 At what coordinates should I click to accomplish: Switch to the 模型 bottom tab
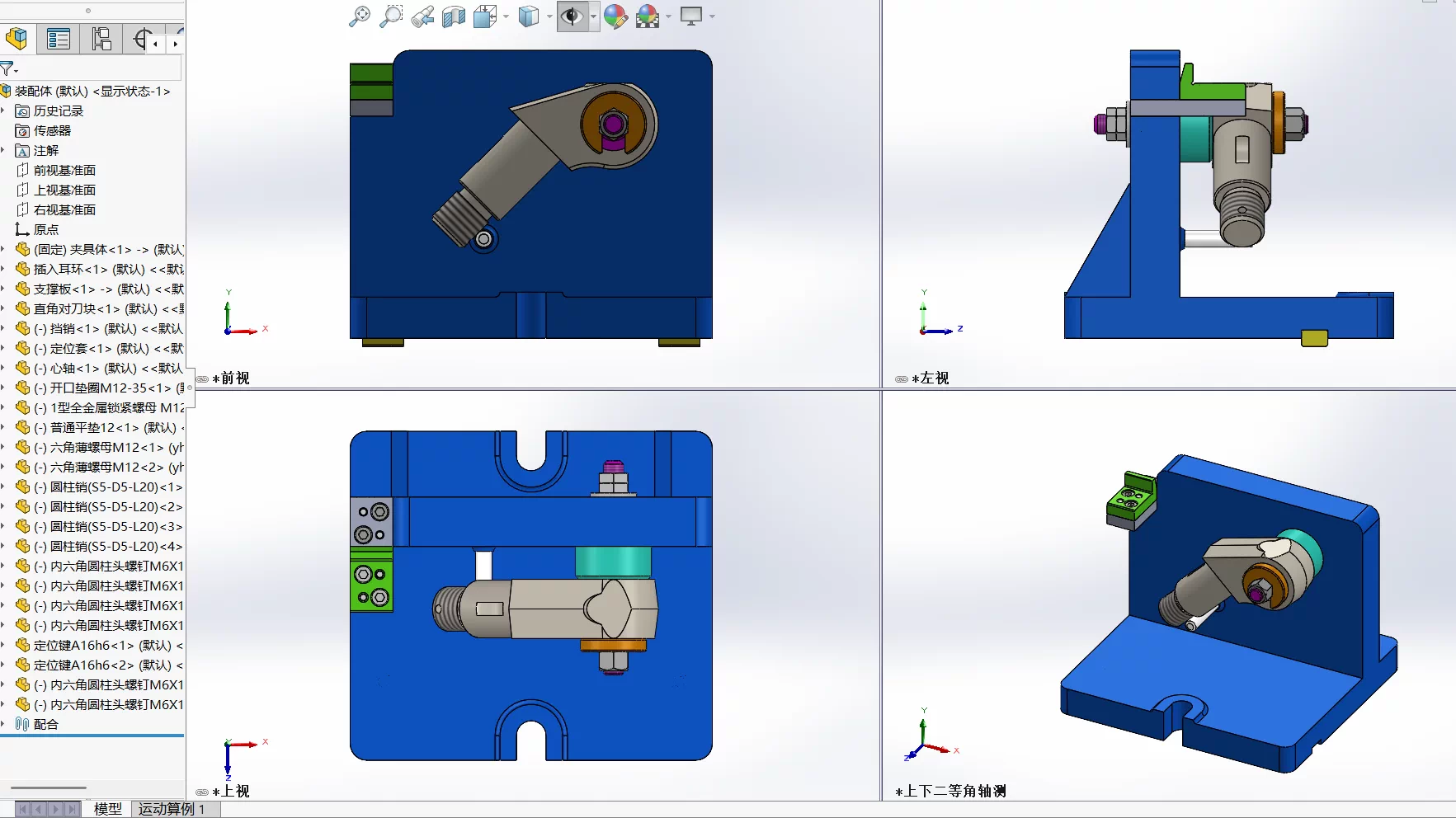point(107,809)
